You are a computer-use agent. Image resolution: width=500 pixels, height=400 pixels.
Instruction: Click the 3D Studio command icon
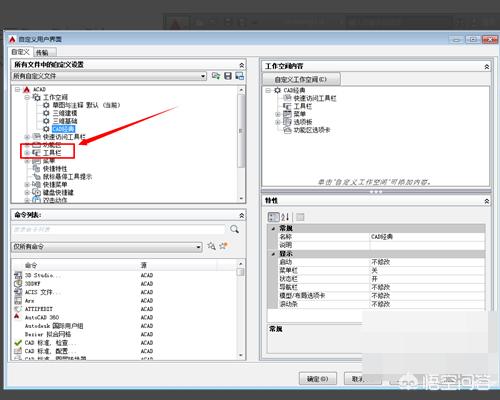18,275
